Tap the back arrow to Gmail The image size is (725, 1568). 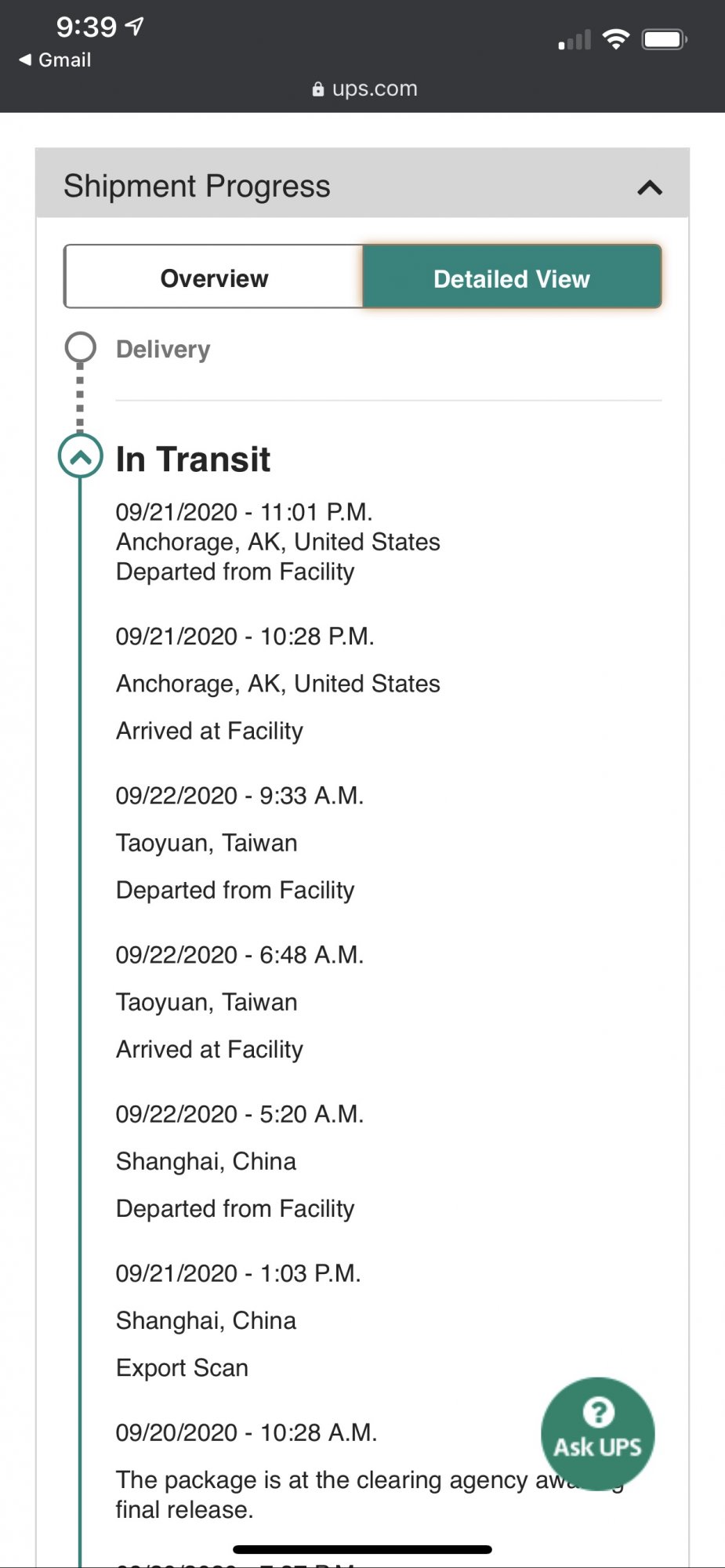pos(25,60)
